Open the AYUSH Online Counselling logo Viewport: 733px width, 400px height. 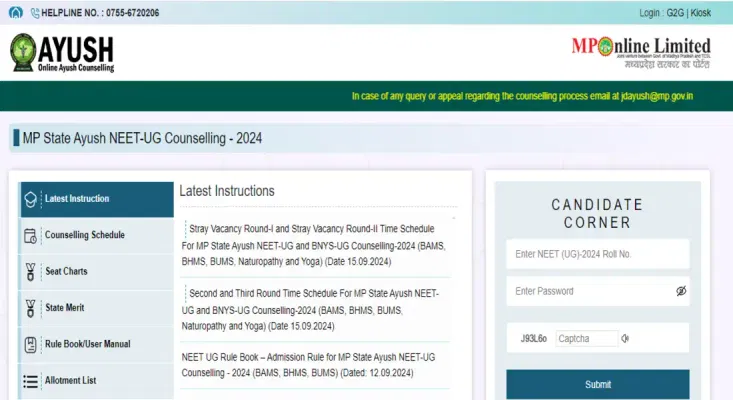(x=62, y=52)
